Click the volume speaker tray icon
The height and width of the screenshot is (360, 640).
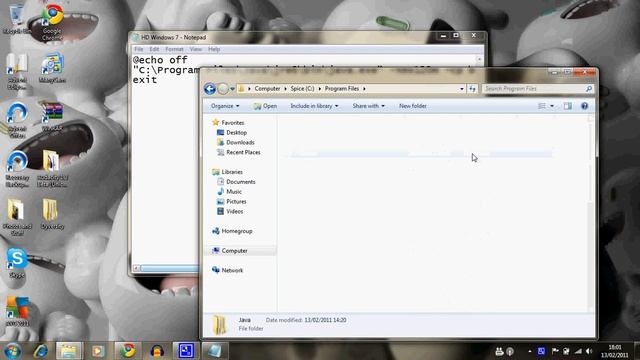589,351
